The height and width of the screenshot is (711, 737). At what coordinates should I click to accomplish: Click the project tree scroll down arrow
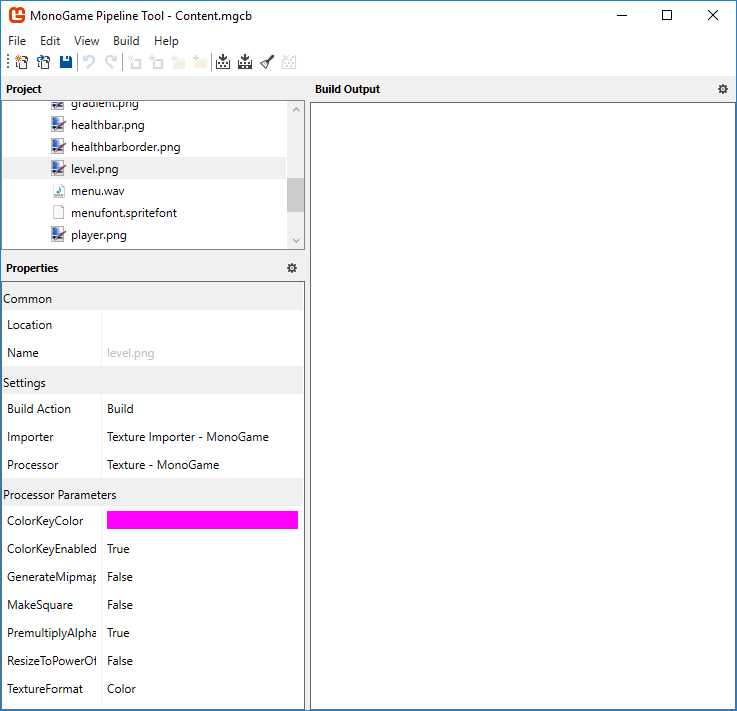click(296, 240)
